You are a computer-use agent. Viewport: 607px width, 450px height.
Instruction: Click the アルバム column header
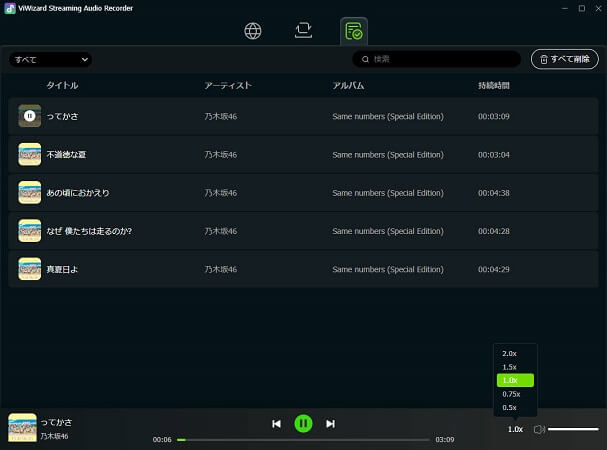coord(348,86)
